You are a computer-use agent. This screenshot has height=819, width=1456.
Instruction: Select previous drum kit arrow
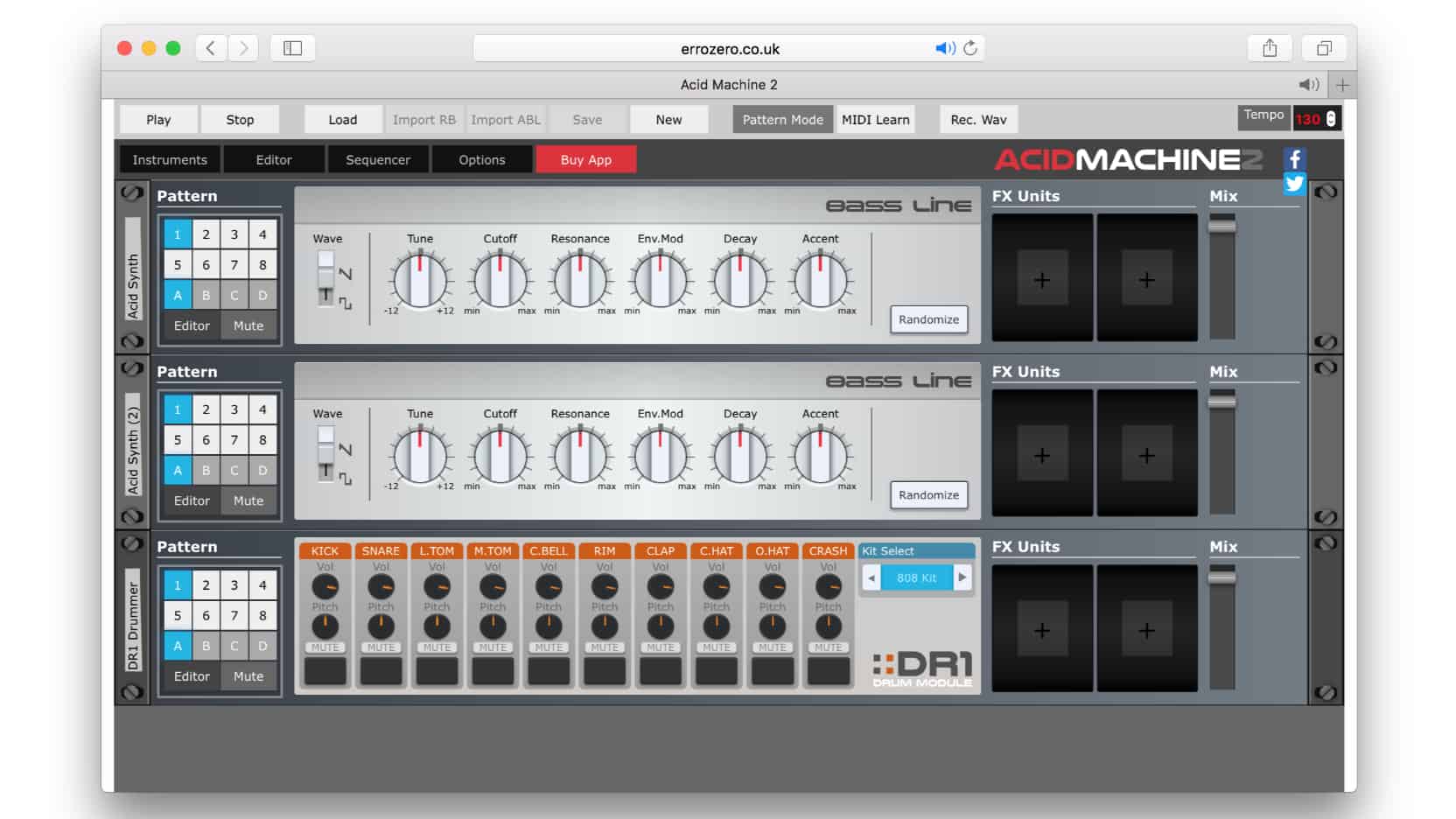click(x=871, y=577)
